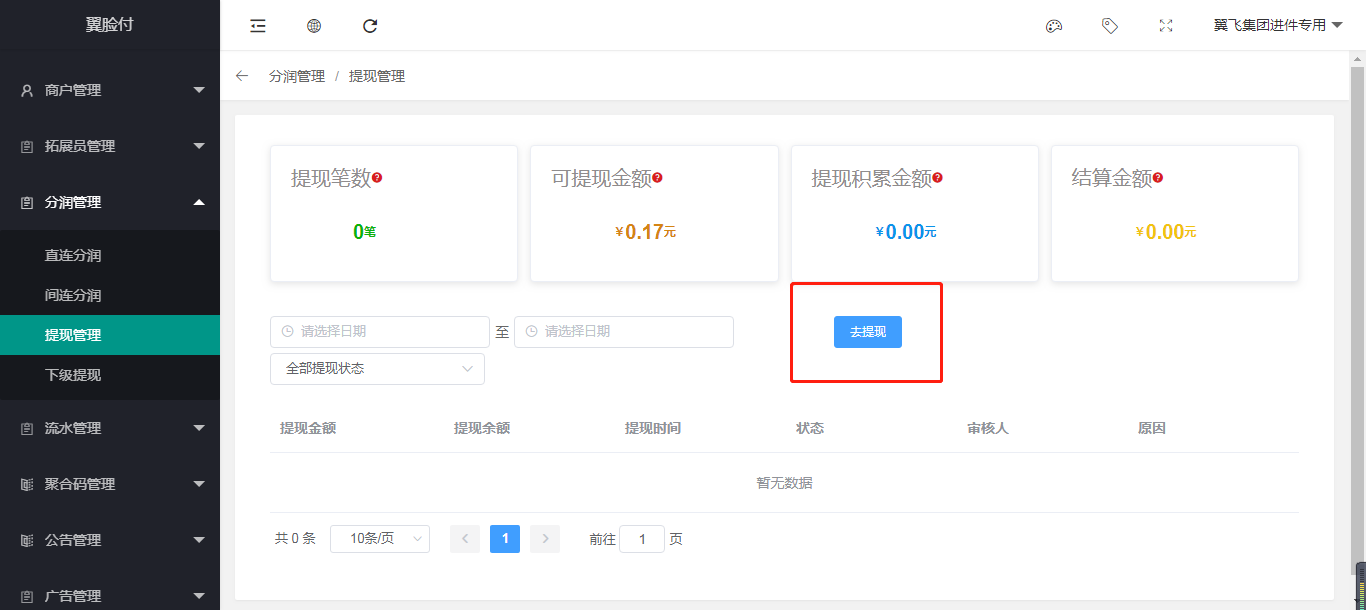The width and height of the screenshot is (1366, 610).
Task: Expand the 广告管理 menu arrow
Action: 199,596
